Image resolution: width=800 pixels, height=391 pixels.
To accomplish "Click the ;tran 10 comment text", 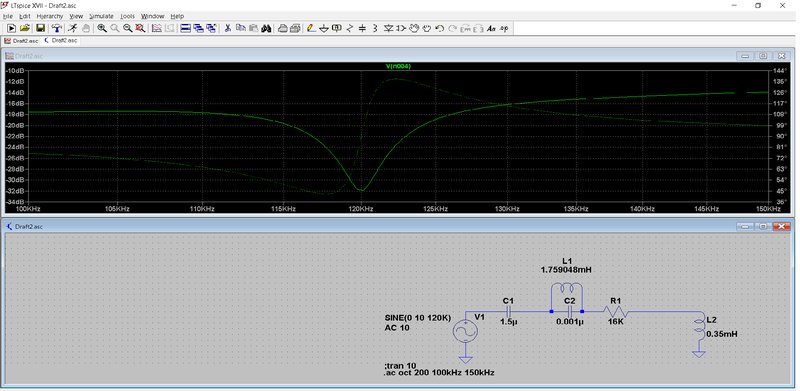I will (x=401, y=365).
